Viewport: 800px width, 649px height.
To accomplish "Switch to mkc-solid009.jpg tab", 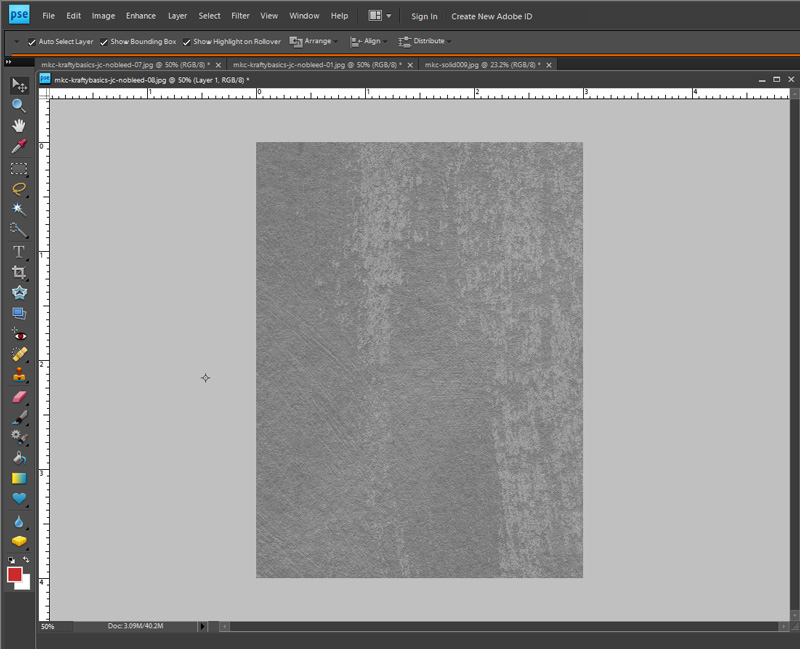I will pos(483,65).
